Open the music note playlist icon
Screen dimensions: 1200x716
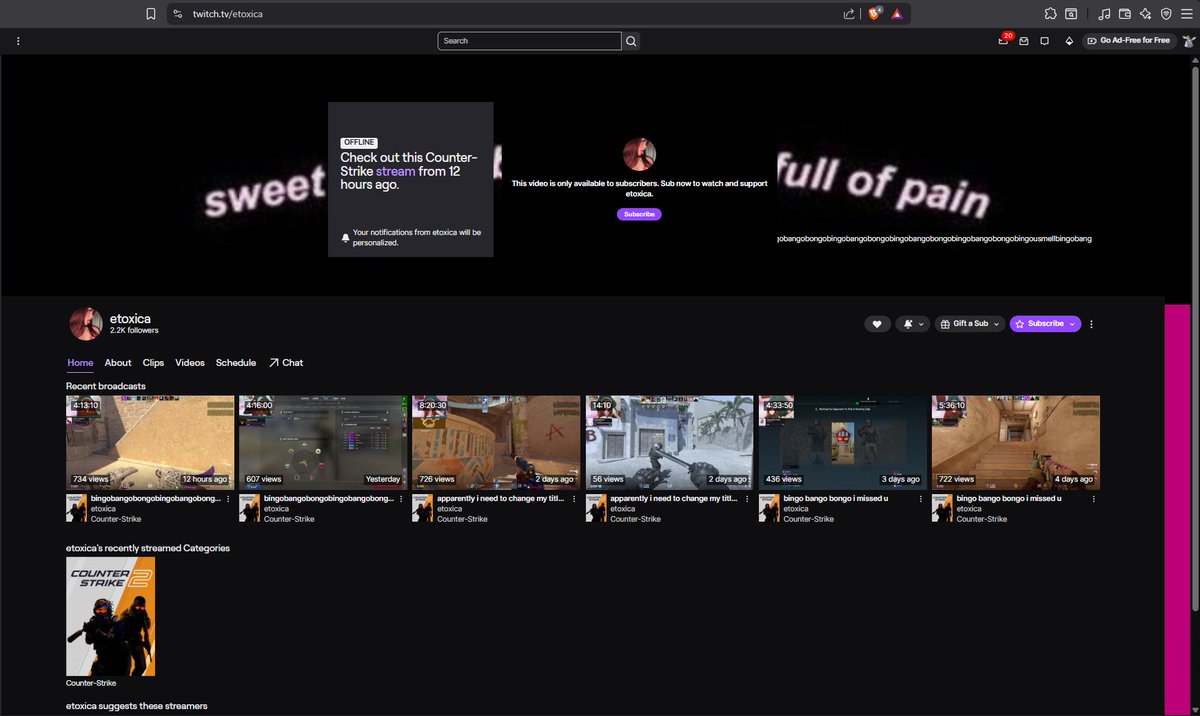(1104, 14)
